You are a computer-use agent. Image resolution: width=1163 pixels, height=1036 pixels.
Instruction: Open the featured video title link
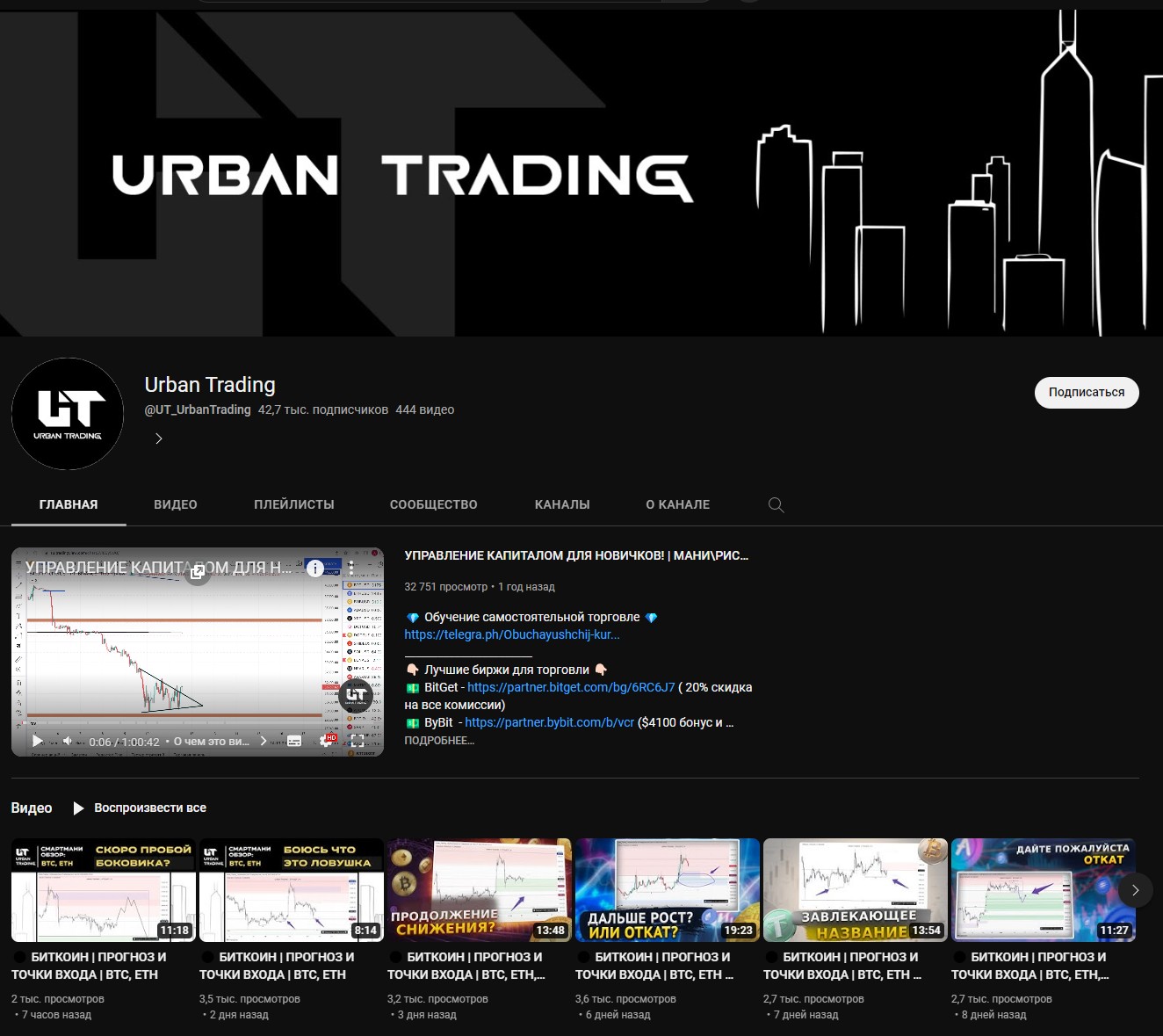(x=576, y=555)
